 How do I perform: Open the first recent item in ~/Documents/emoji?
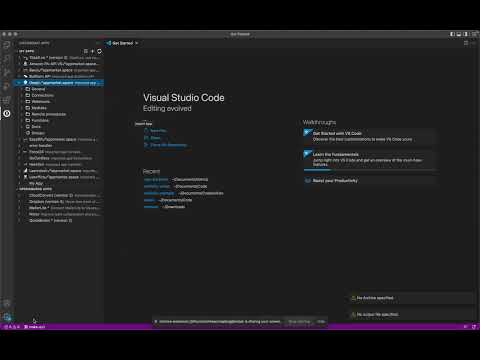pyautogui.click(x=156, y=179)
